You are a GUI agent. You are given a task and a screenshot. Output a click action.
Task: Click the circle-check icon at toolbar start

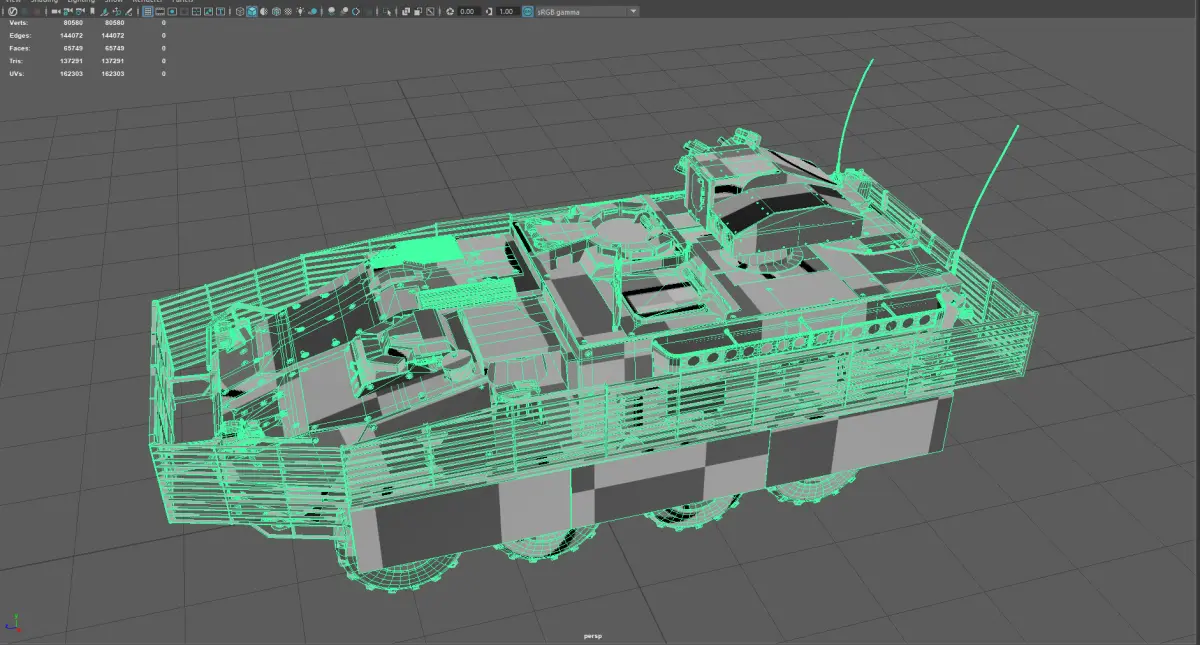click(12, 11)
